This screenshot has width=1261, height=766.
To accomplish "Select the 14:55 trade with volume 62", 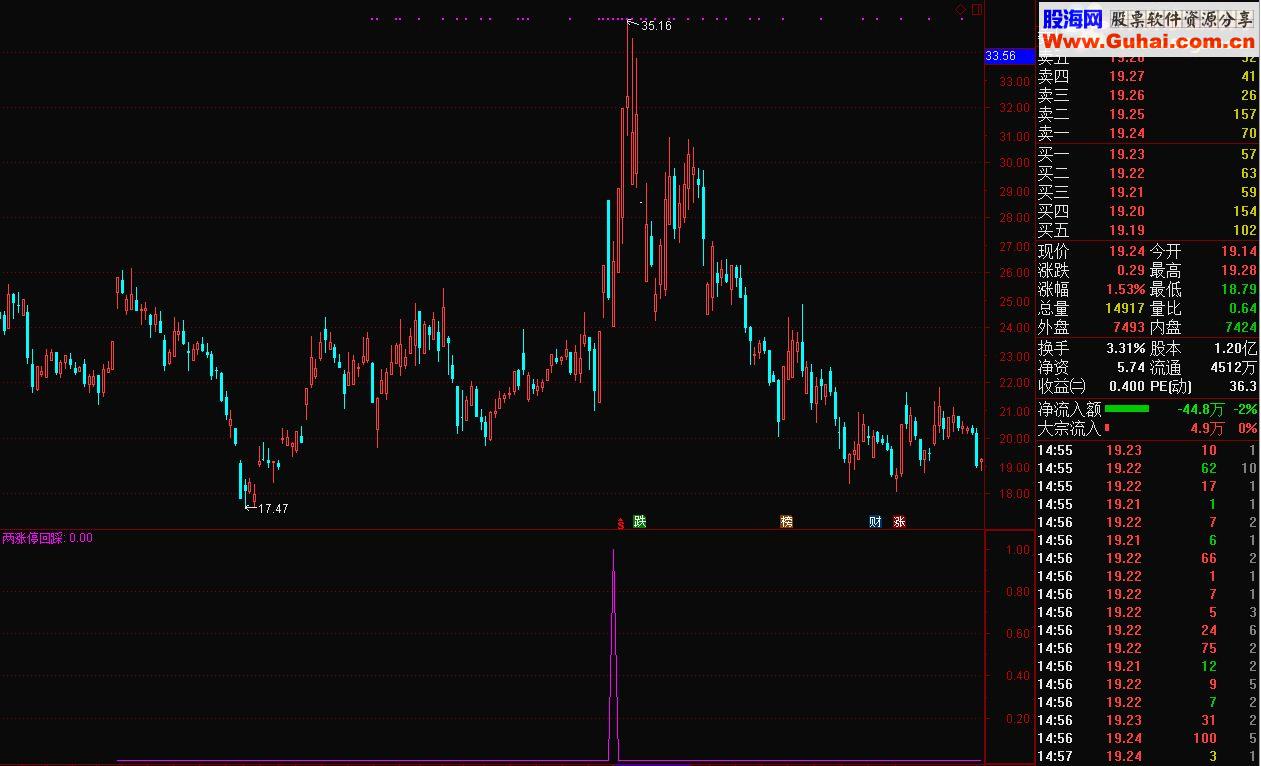I will coord(1148,468).
